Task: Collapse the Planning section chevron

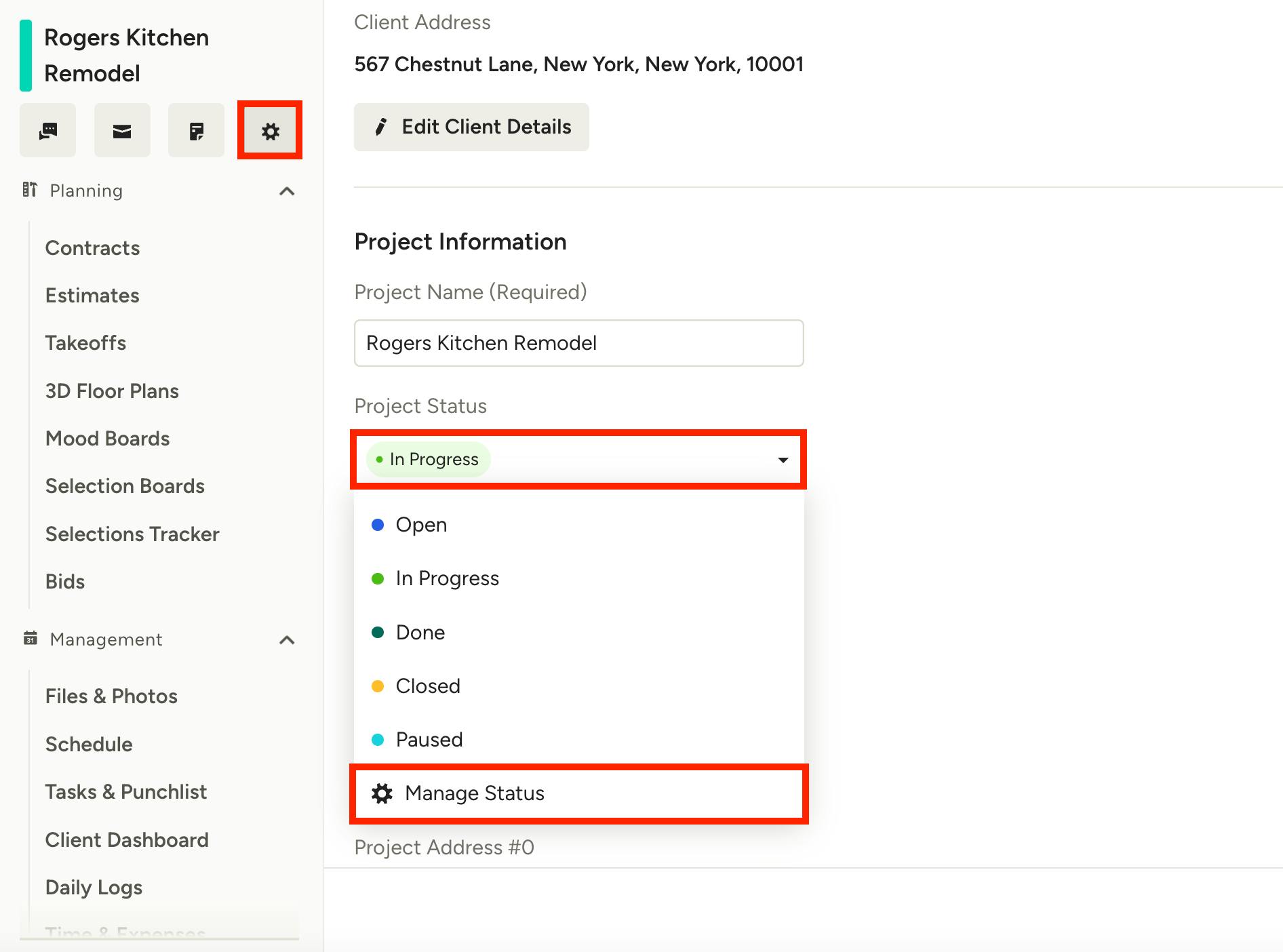Action: [287, 191]
